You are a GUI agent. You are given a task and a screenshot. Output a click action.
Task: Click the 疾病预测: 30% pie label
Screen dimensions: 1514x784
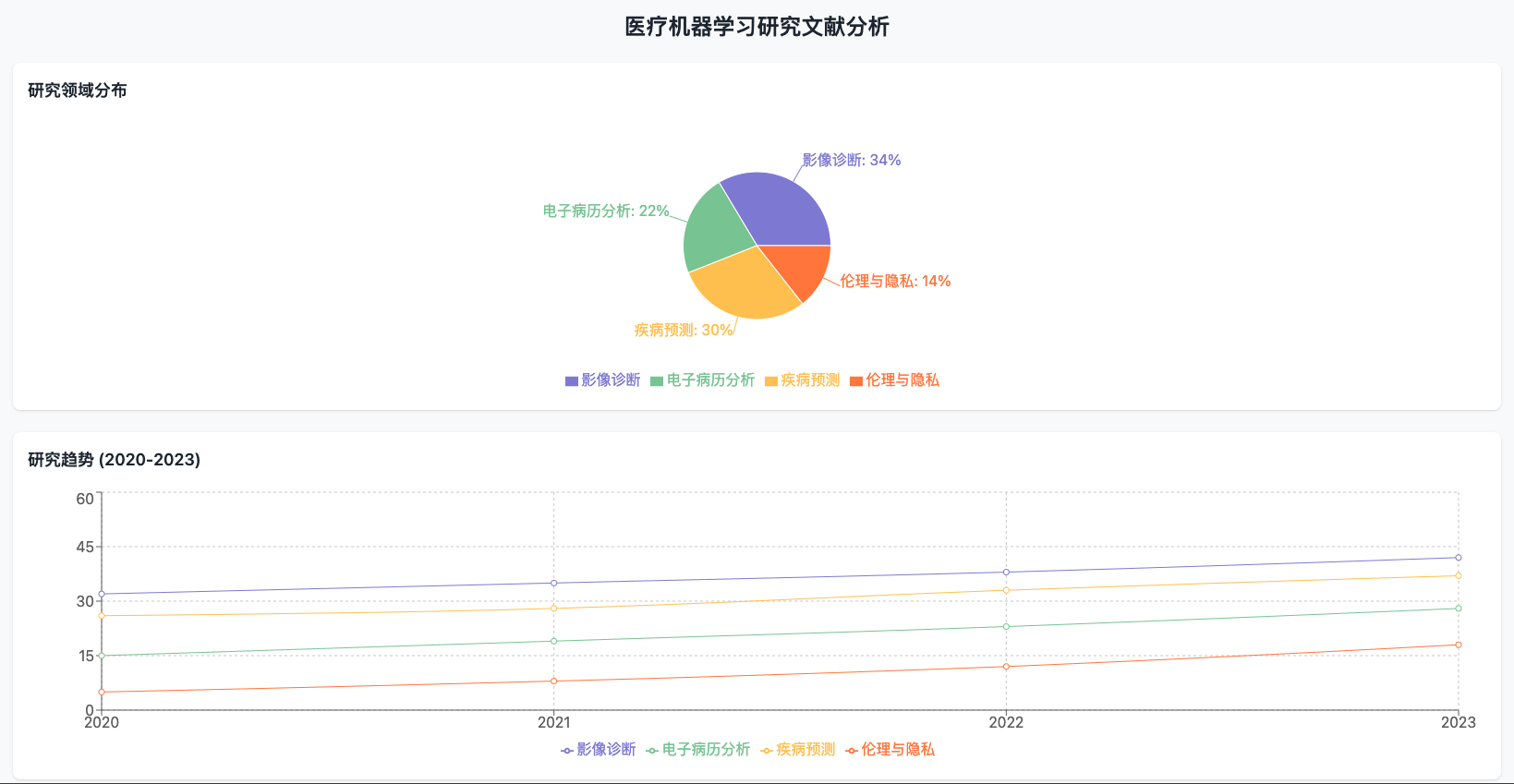[x=684, y=331]
